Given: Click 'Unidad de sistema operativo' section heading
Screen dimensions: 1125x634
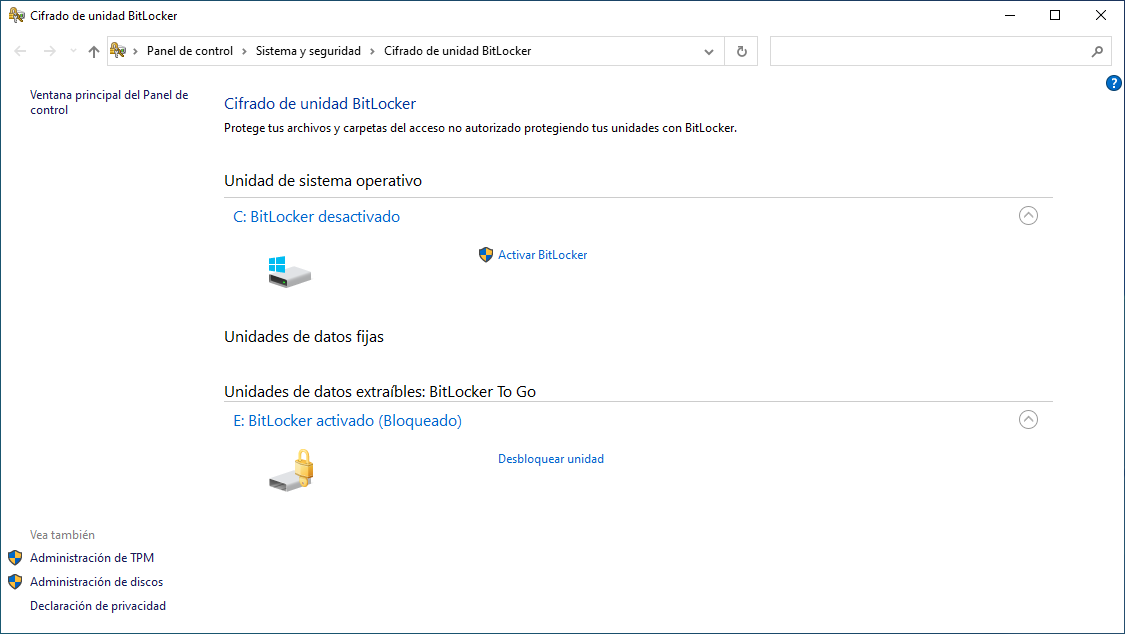Looking at the screenshot, I should pyautogui.click(x=323, y=181).
